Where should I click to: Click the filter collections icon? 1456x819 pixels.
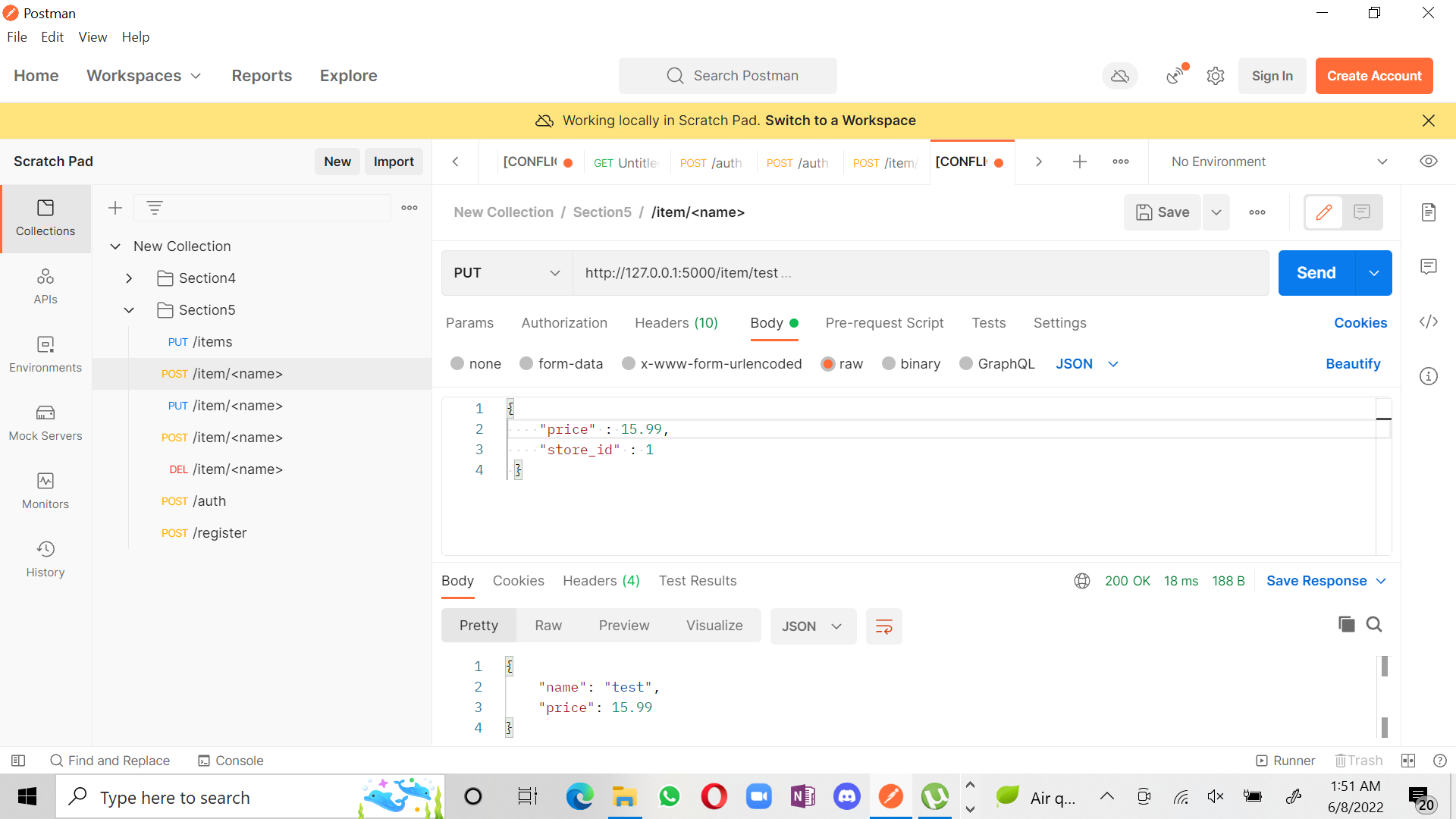(x=155, y=208)
